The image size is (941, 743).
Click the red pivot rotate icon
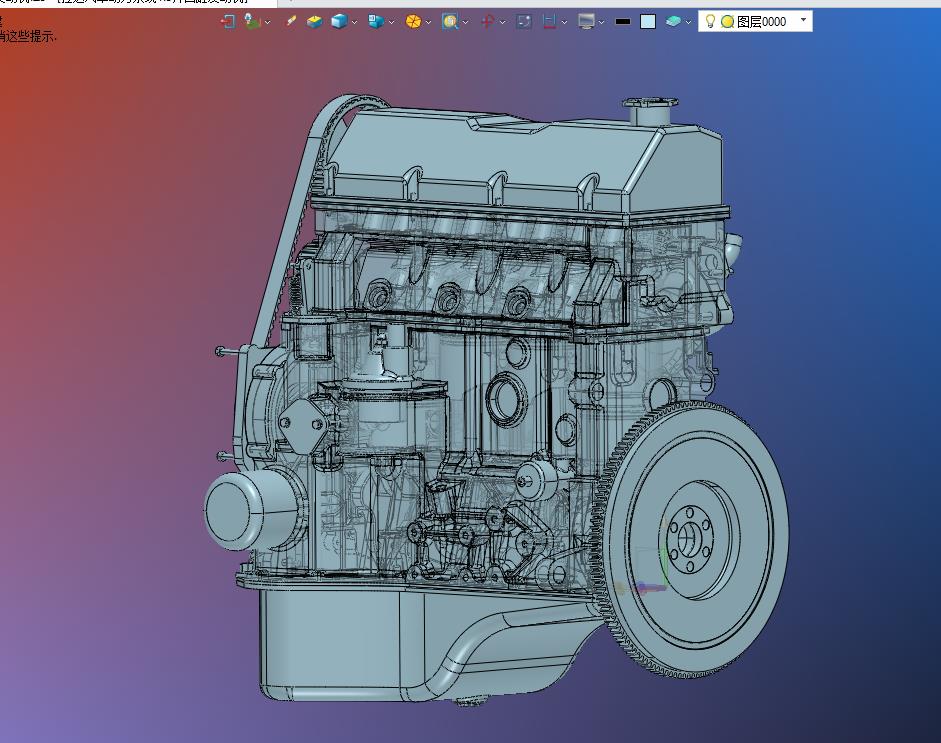coord(487,21)
